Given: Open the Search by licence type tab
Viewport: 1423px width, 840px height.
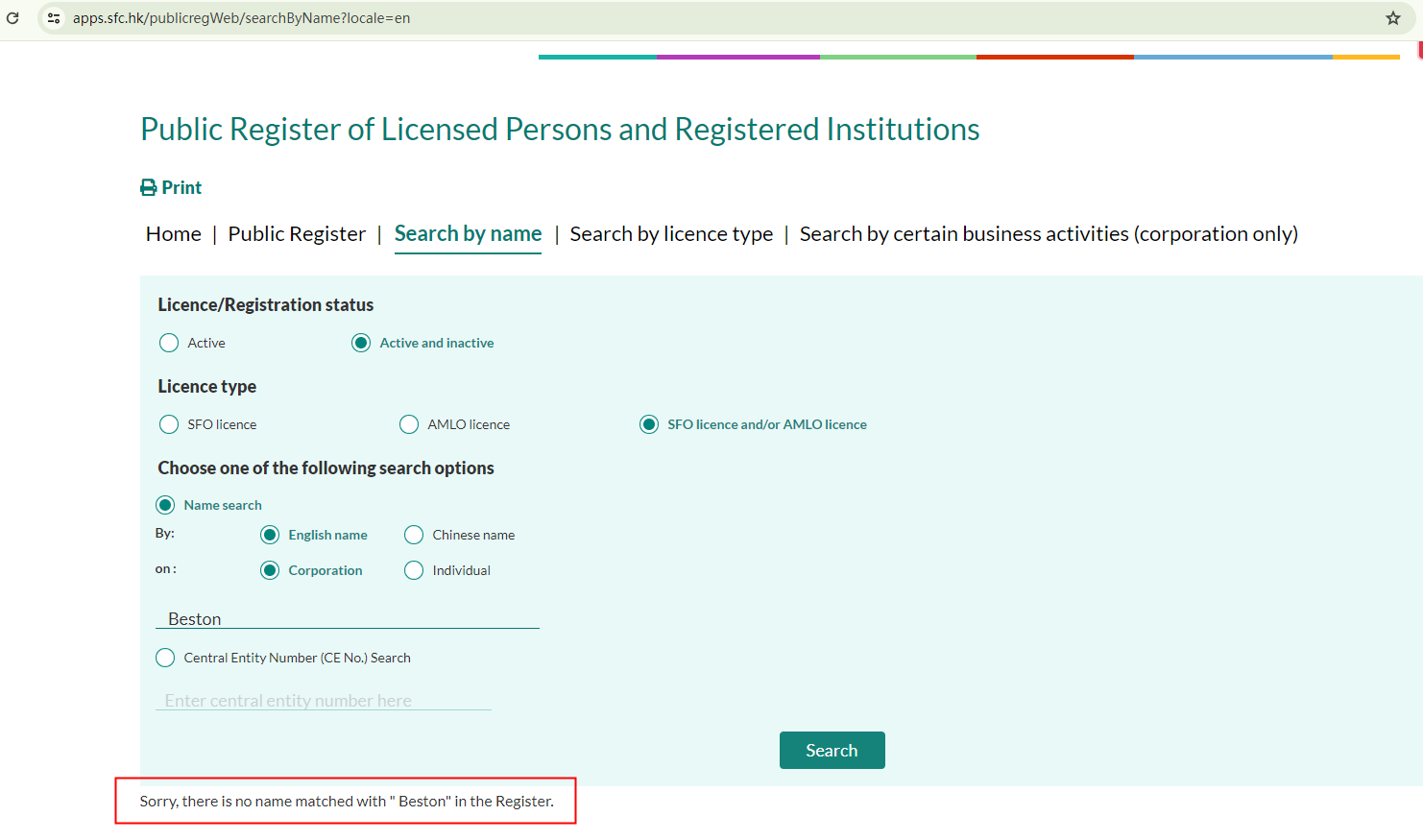Looking at the screenshot, I should click(x=671, y=234).
